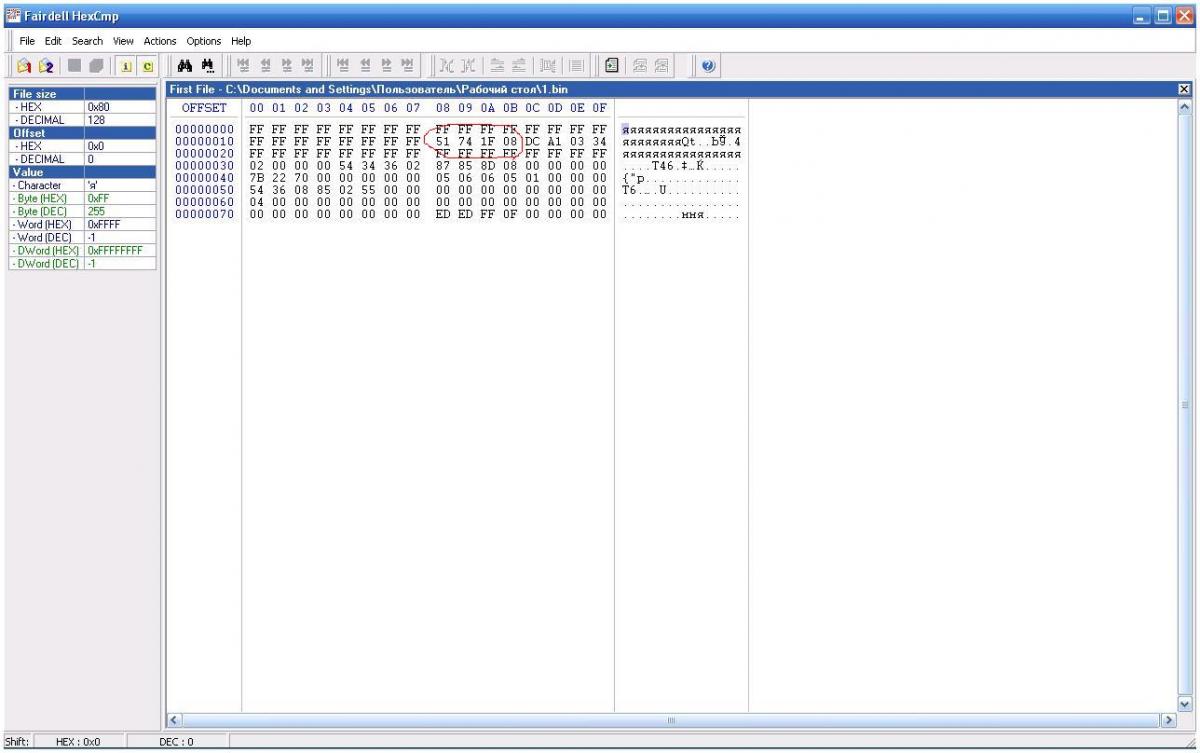Open the View menu

tap(123, 41)
